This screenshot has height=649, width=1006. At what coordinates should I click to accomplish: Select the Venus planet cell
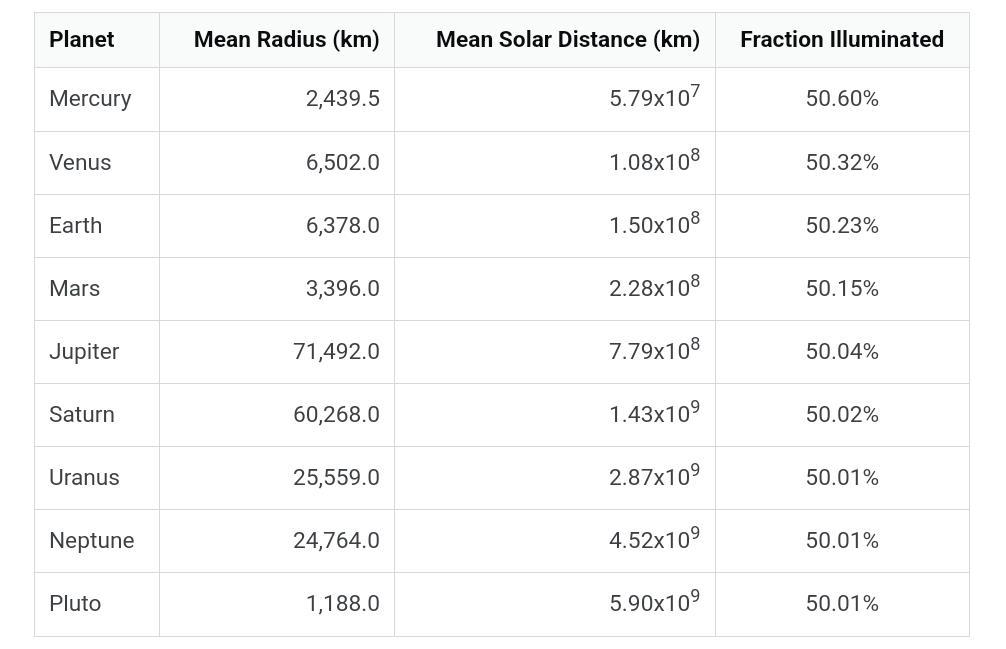click(80, 163)
